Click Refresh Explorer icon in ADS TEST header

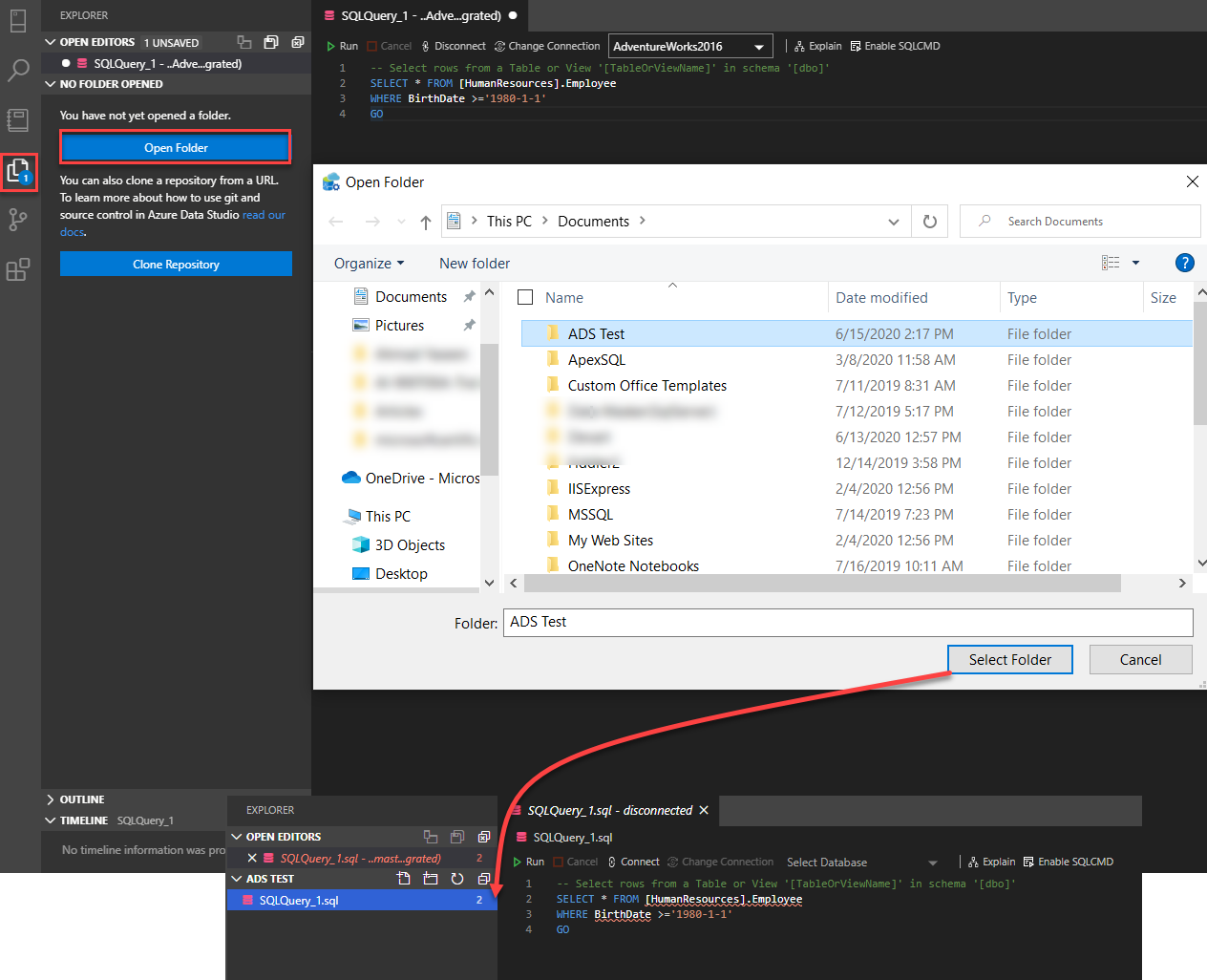[457, 879]
